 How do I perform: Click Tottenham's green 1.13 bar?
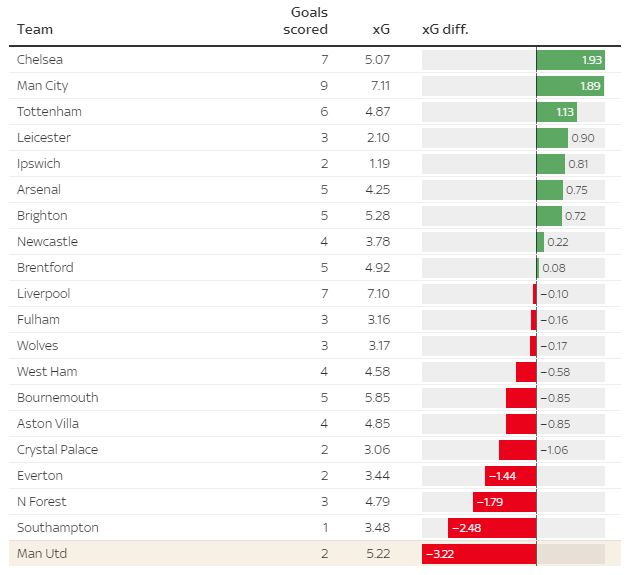click(557, 112)
